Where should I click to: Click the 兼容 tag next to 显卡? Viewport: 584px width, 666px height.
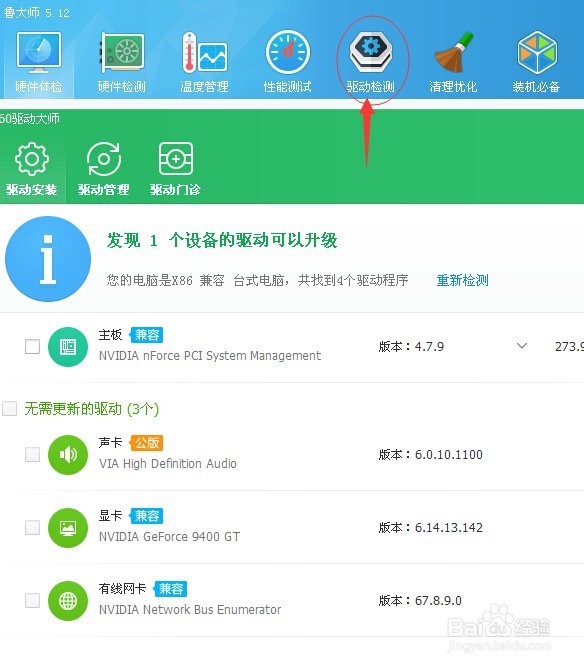click(147, 516)
